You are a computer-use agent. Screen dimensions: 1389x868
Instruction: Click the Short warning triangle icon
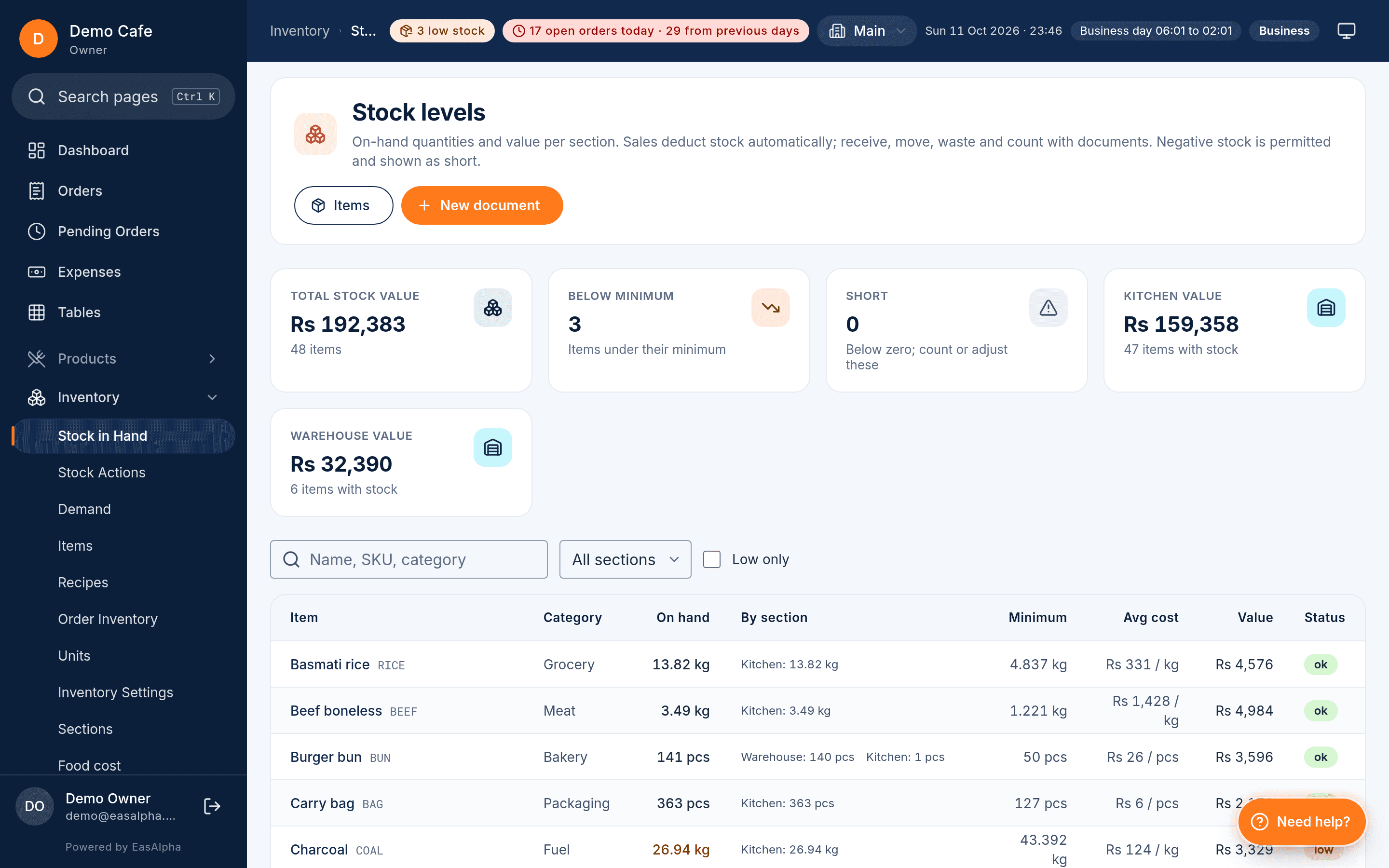pos(1048,308)
